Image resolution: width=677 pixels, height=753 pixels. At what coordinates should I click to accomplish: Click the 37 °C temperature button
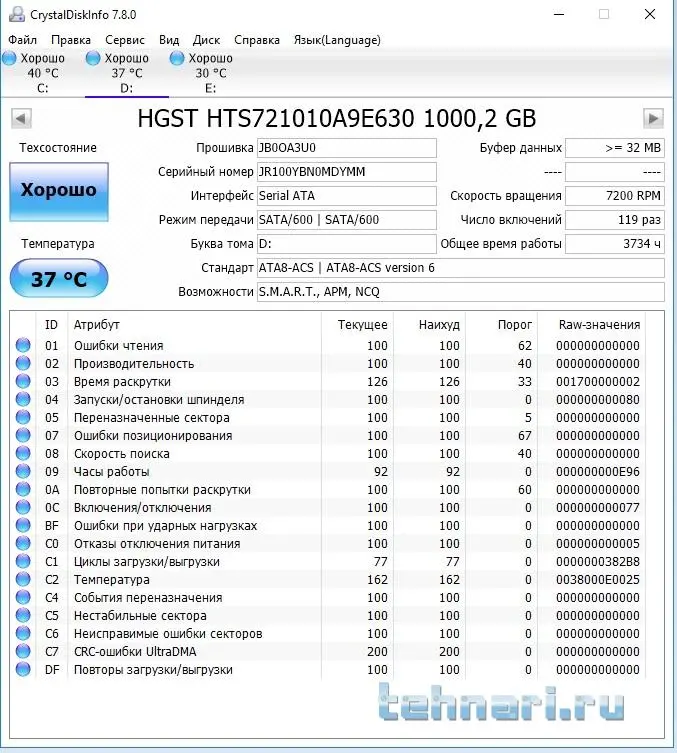click(59, 279)
